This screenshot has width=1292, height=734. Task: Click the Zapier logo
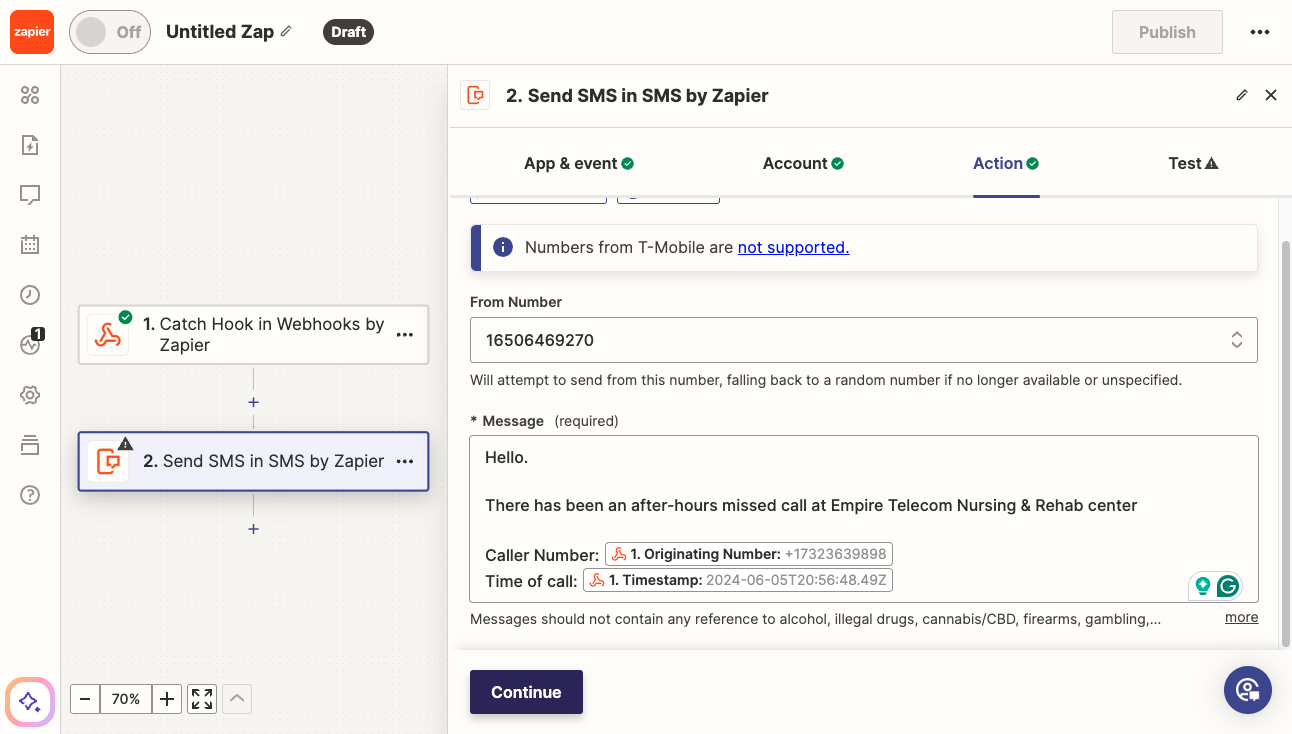click(31, 32)
